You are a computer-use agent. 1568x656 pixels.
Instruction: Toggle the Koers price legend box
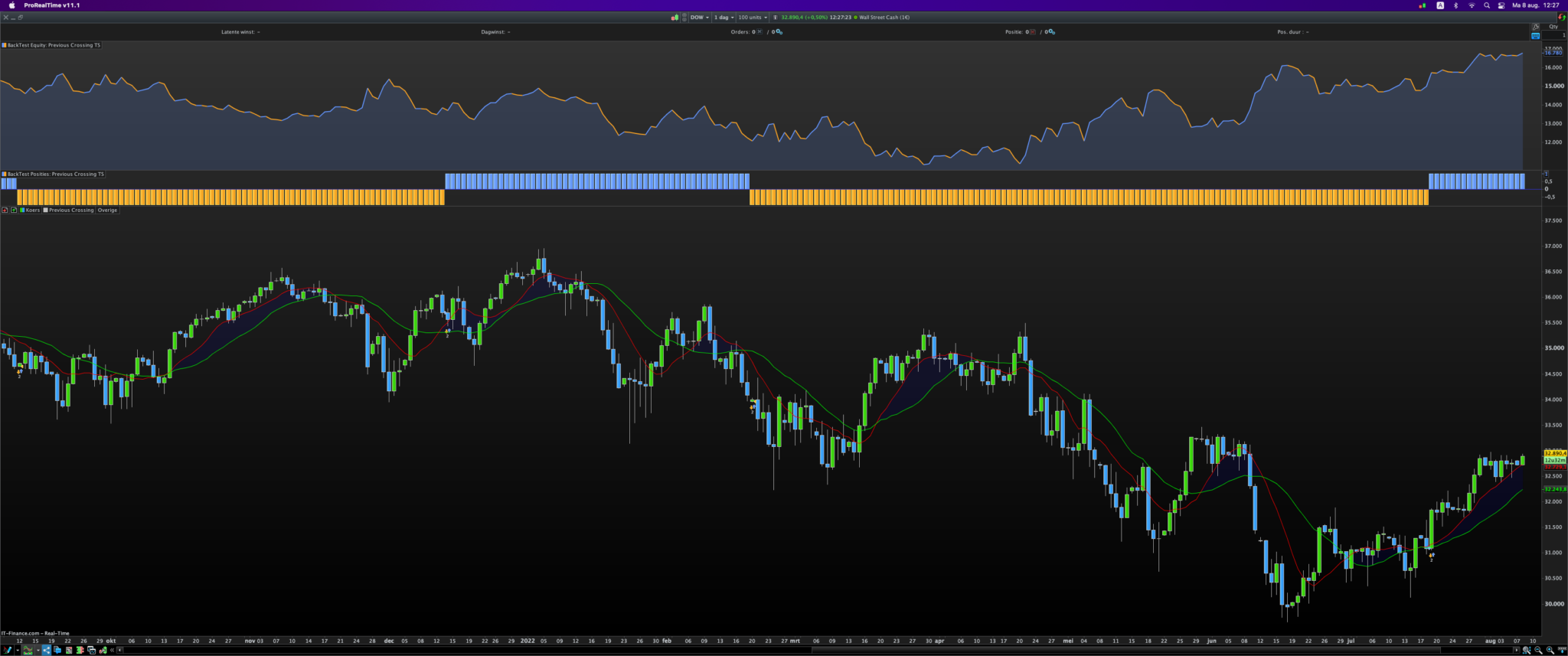30,210
